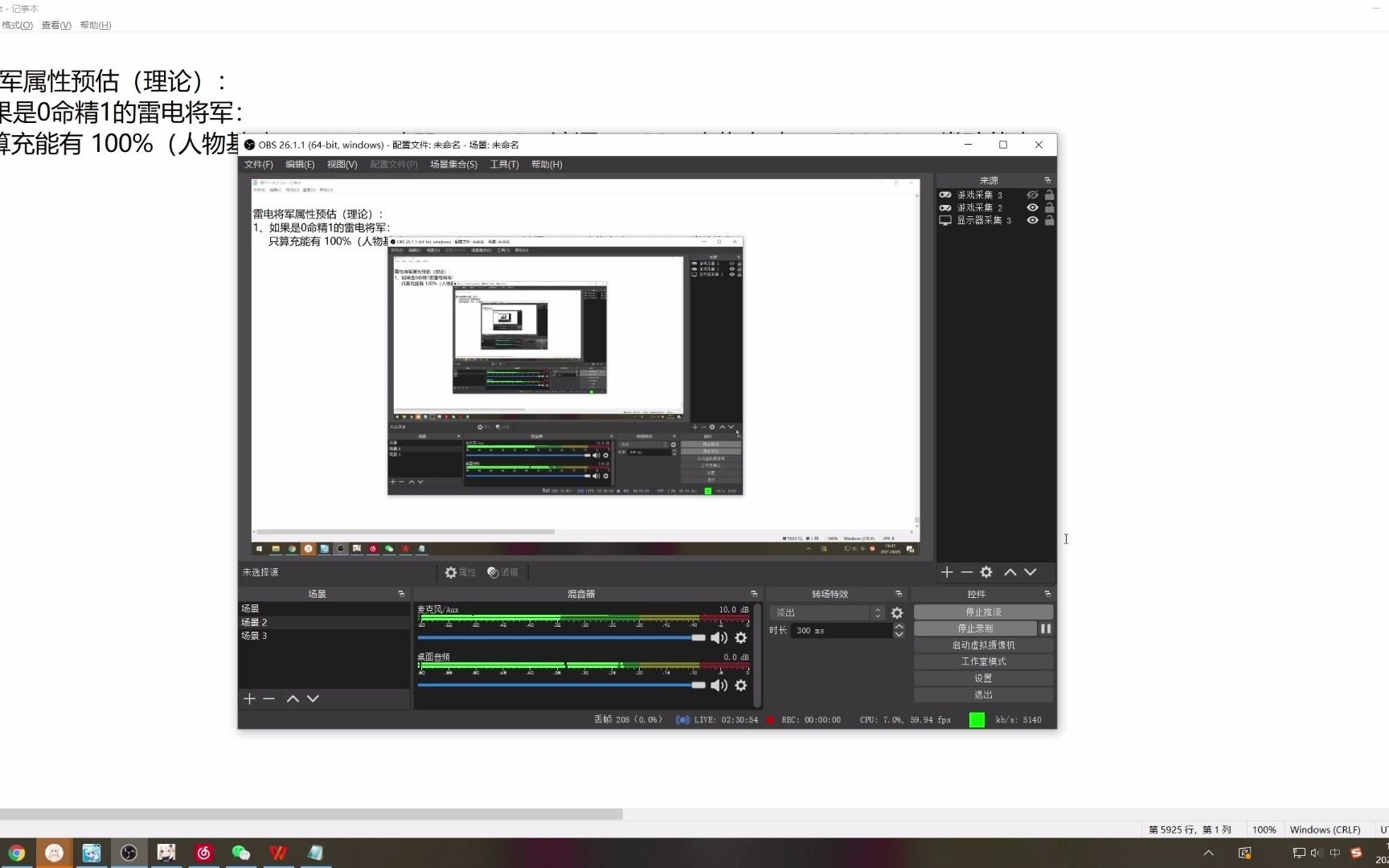The image size is (1389, 868).
Task: Open the 查看(V) menu in Notepad
Action: point(56,25)
